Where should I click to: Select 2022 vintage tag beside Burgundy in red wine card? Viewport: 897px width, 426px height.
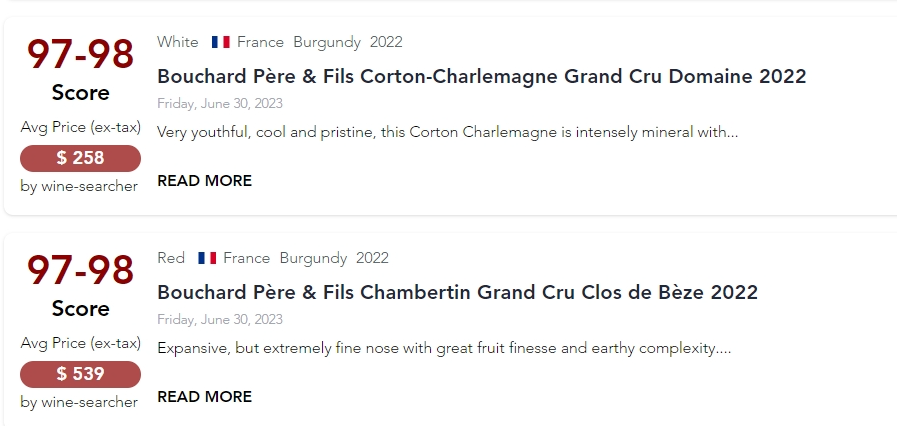[x=372, y=258]
